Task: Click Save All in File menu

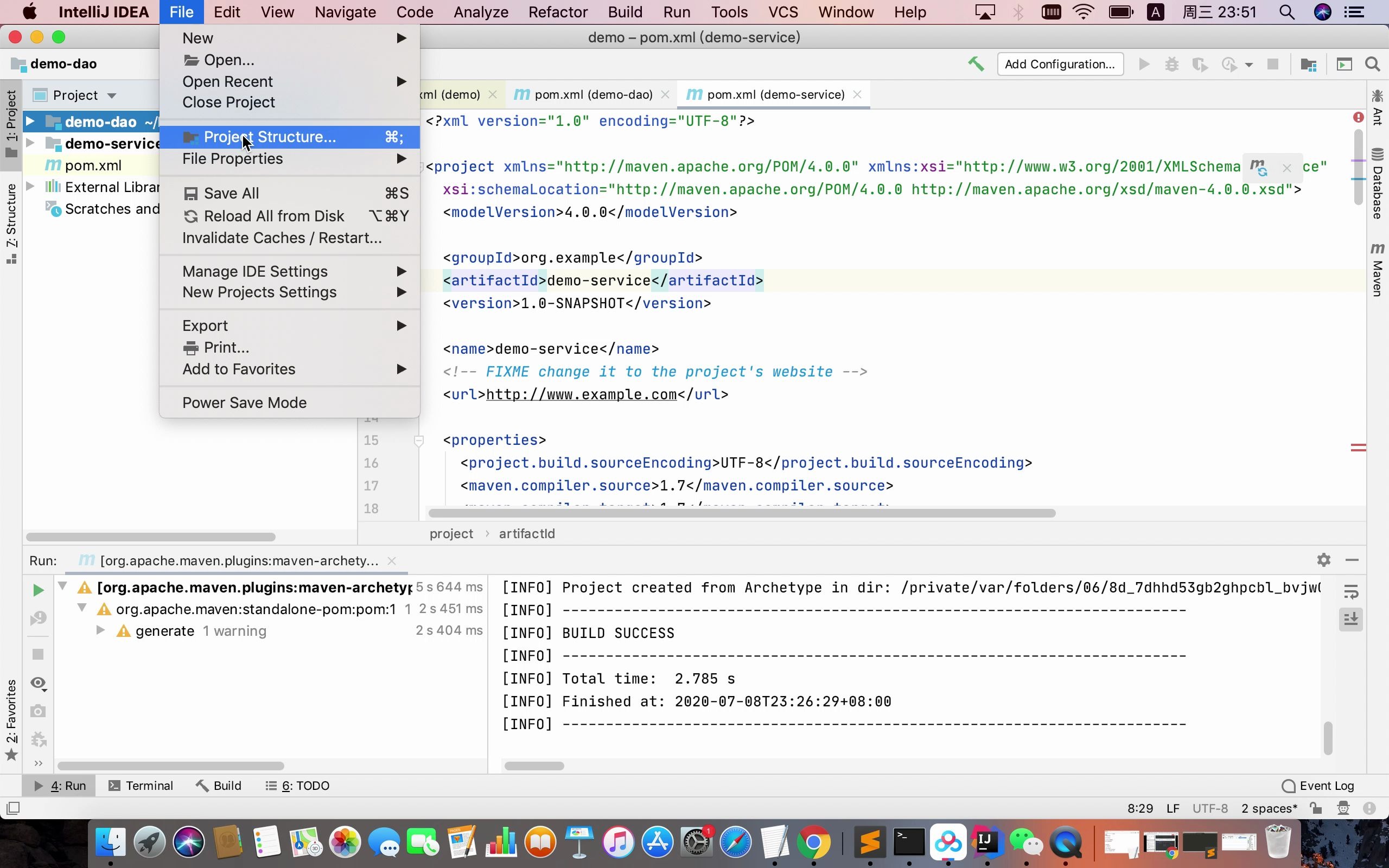Action: tap(290, 194)
